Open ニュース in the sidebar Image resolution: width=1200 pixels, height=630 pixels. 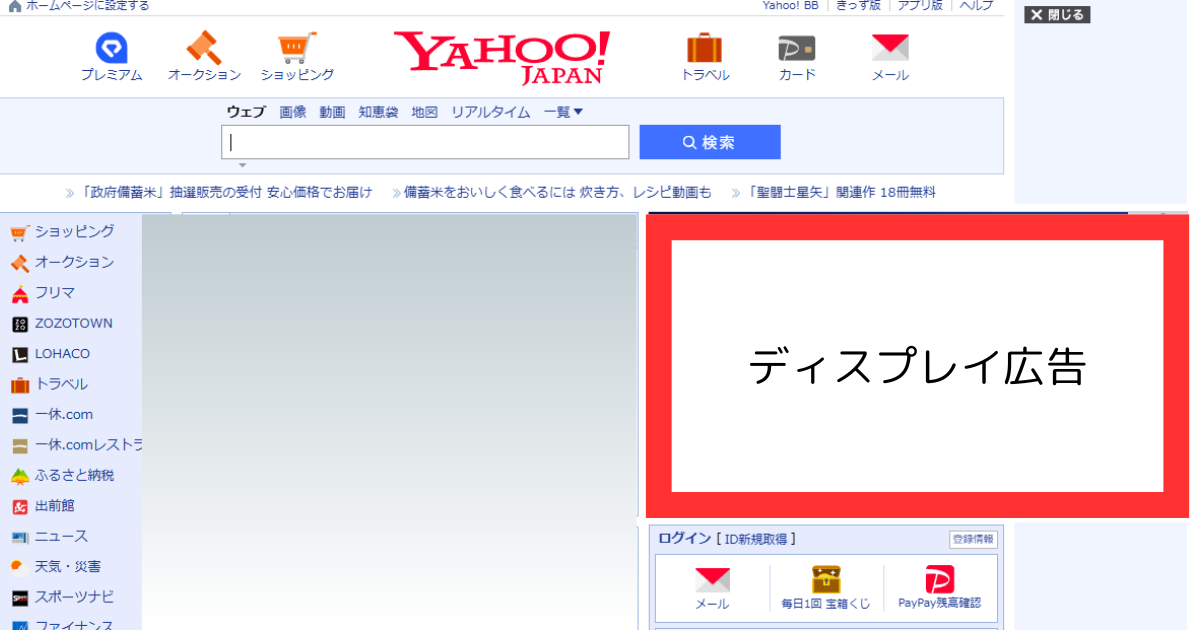(x=49, y=537)
